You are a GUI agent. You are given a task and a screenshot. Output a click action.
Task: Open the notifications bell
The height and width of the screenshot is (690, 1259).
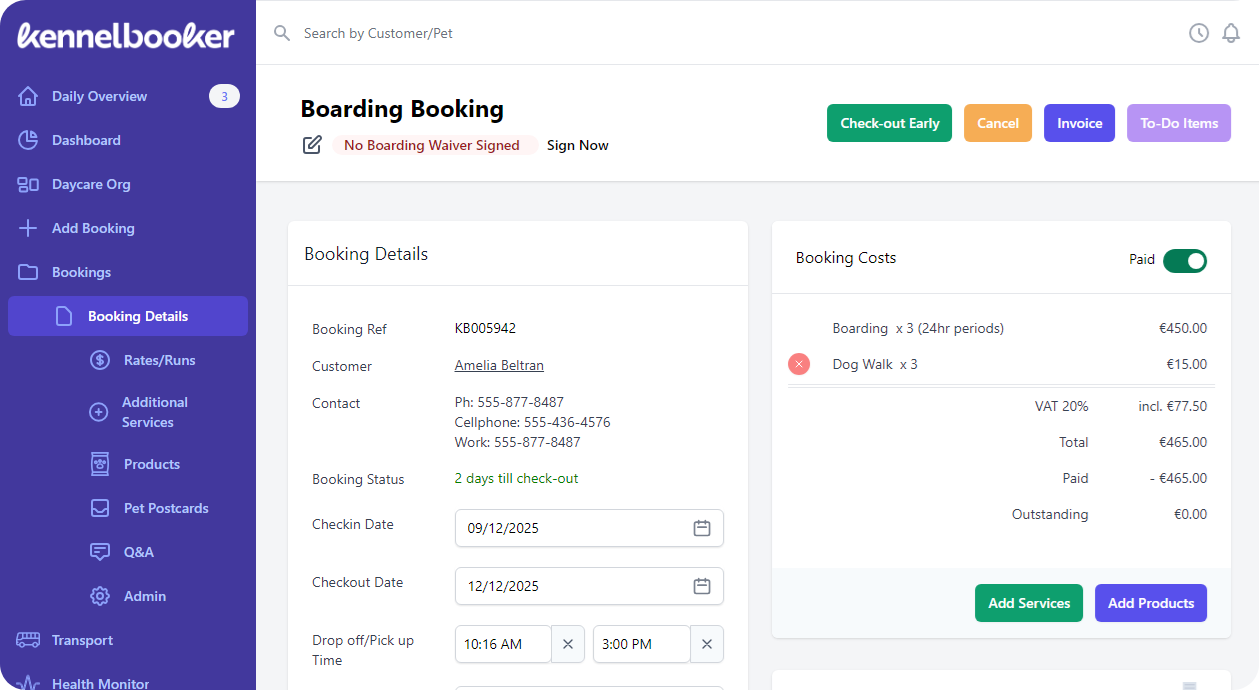click(x=1231, y=33)
